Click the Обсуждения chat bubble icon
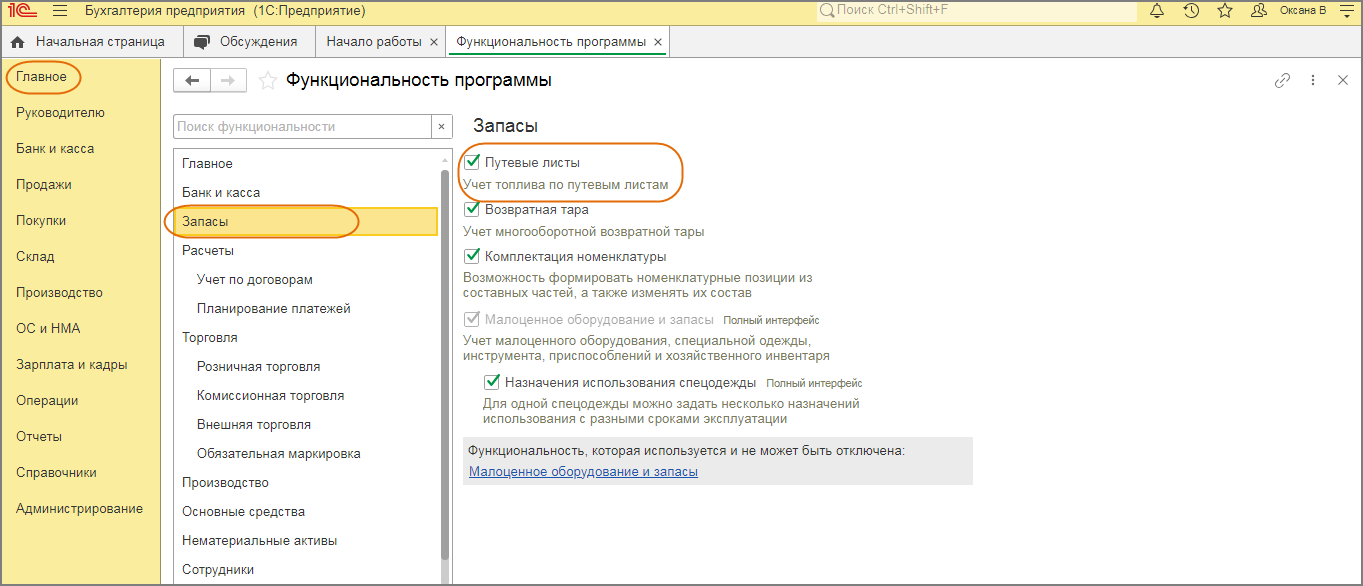1363x586 pixels. pos(203,42)
